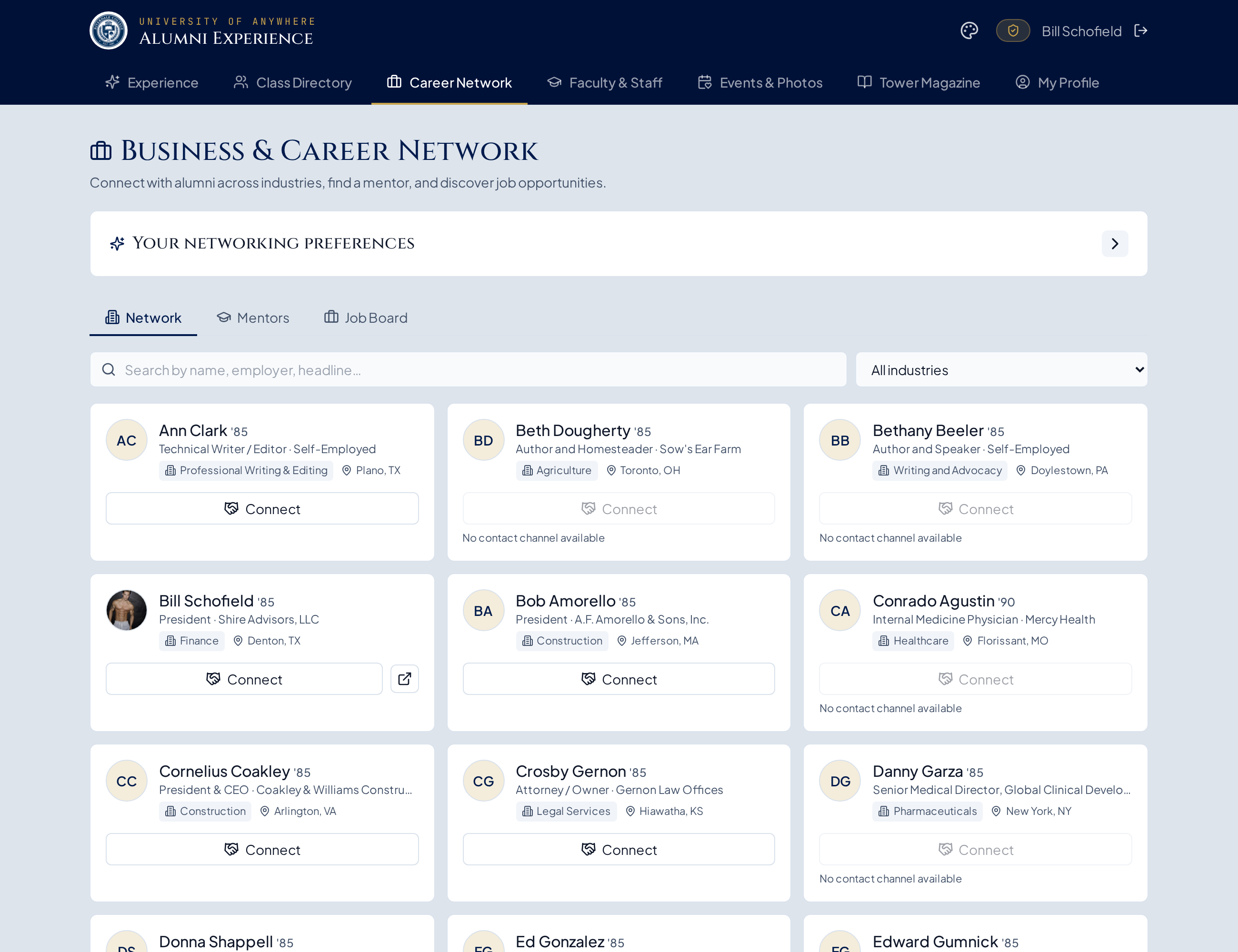Click the Bill Schofield username in header
This screenshot has width=1238, height=952.
pos(1081,31)
